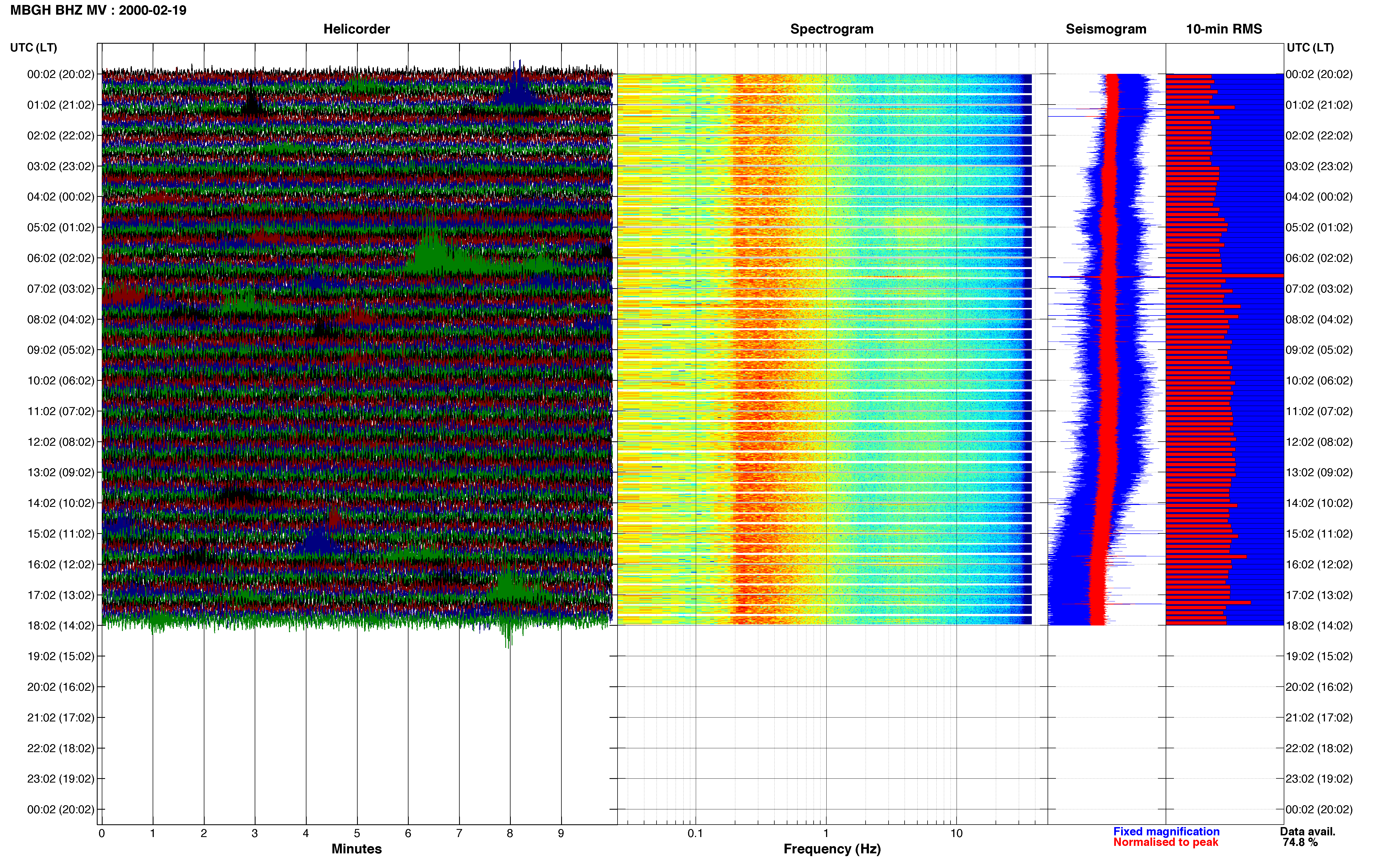The width and height of the screenshot is (1388, 868).
Task: Click 'UTC (LT)' label beside the RMS panel
Action: 1310,48
